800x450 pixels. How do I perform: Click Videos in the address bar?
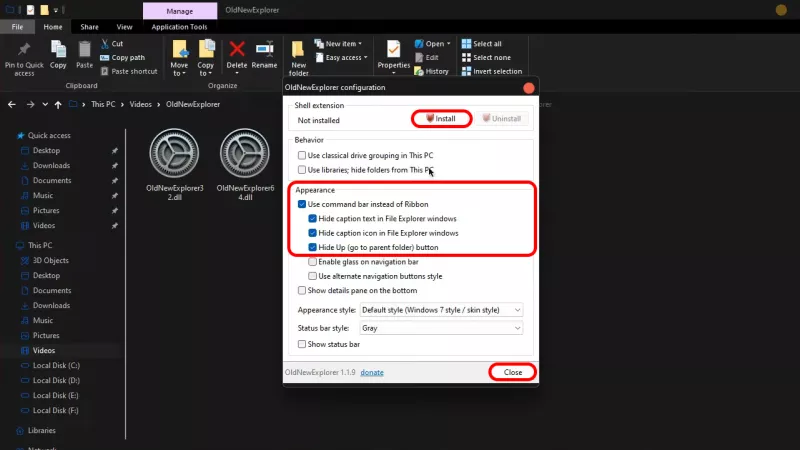(x=140, y=104)
